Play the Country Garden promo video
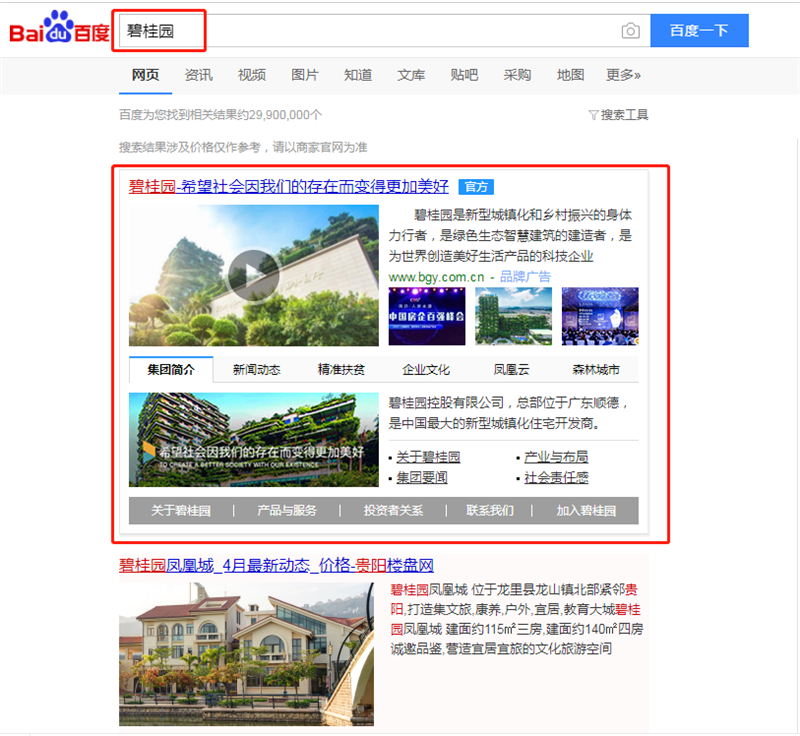Screen dimensions: 800x736 (x=253, y=275)
